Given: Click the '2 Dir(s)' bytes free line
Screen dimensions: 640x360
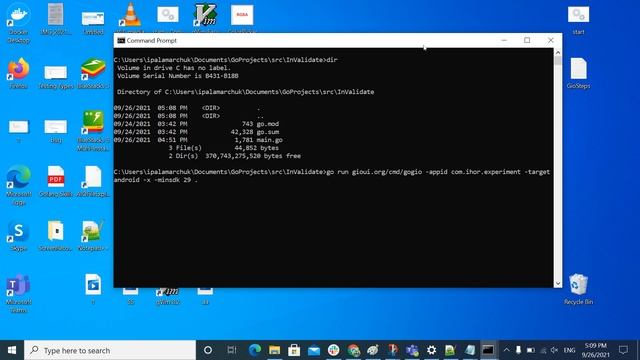Looking at the screenshot, I should click(235, 156).
